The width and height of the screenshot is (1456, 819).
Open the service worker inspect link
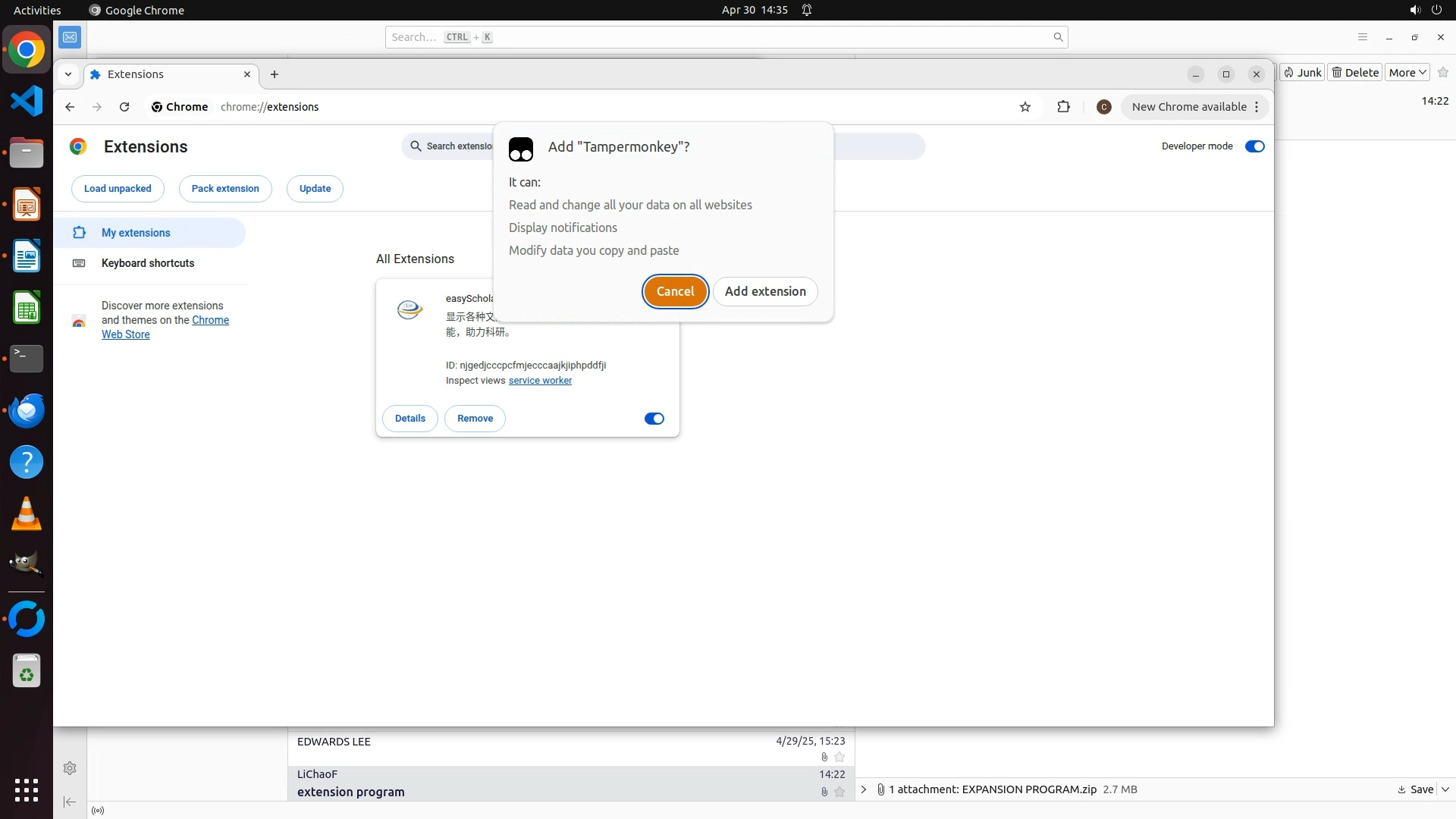[x=540, y=381]
